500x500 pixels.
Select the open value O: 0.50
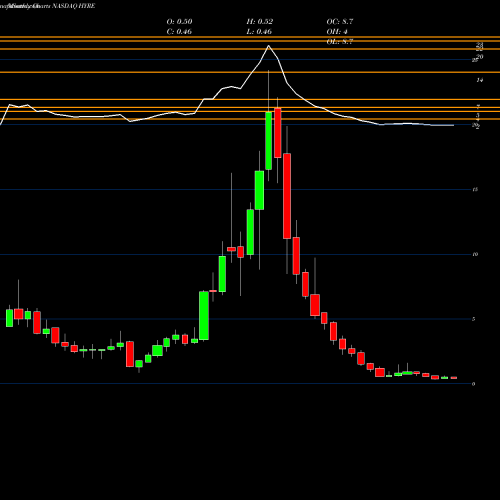click(179, 22)
